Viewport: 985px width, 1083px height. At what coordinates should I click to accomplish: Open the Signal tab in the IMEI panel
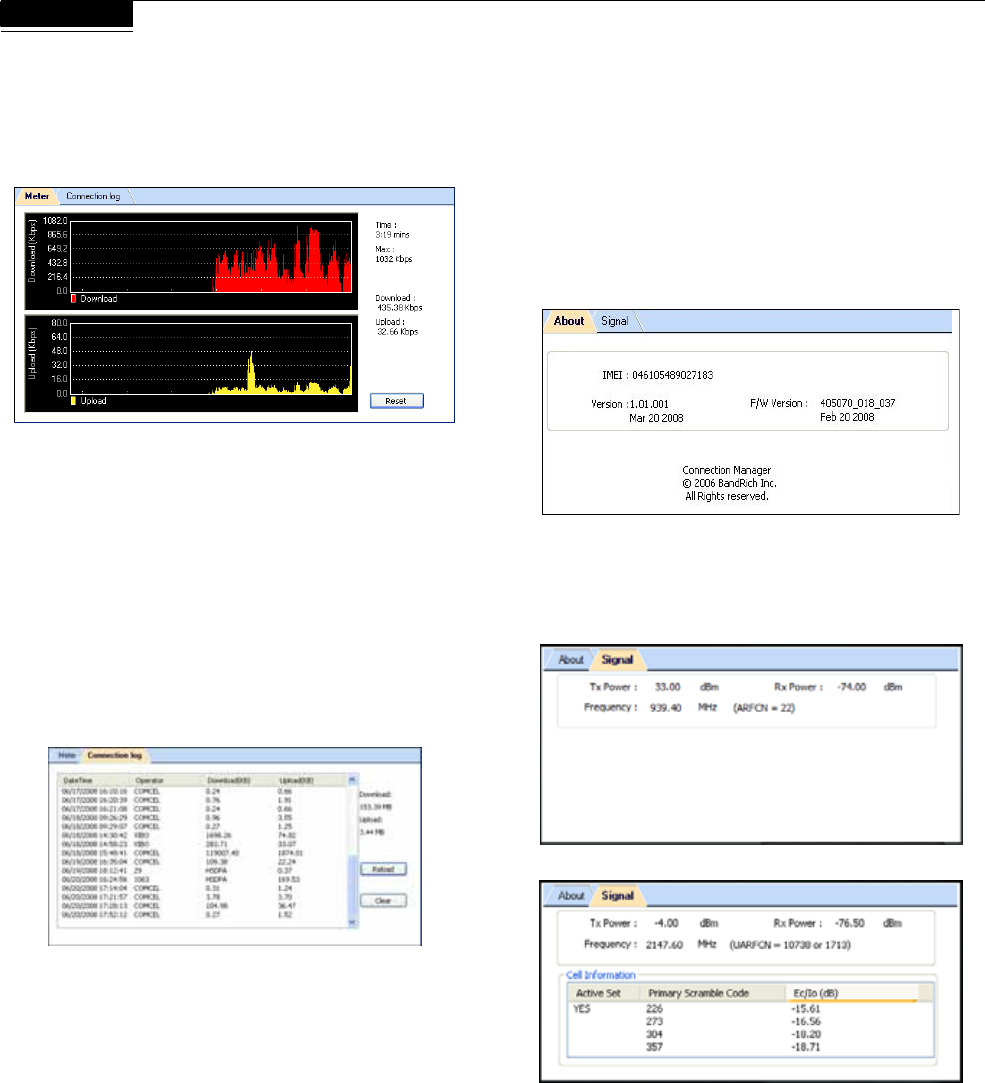point(615,321)
